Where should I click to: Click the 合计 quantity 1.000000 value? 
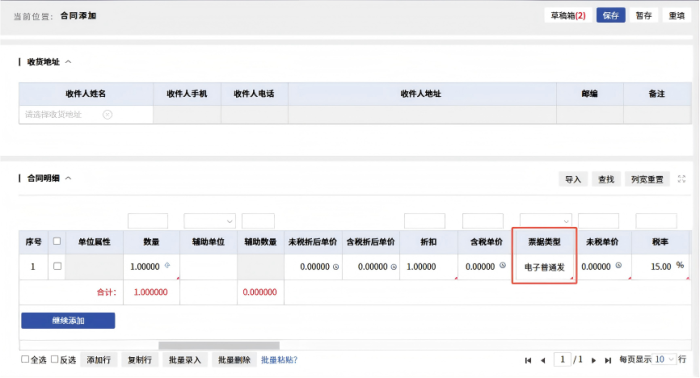[x=151, y=292]
